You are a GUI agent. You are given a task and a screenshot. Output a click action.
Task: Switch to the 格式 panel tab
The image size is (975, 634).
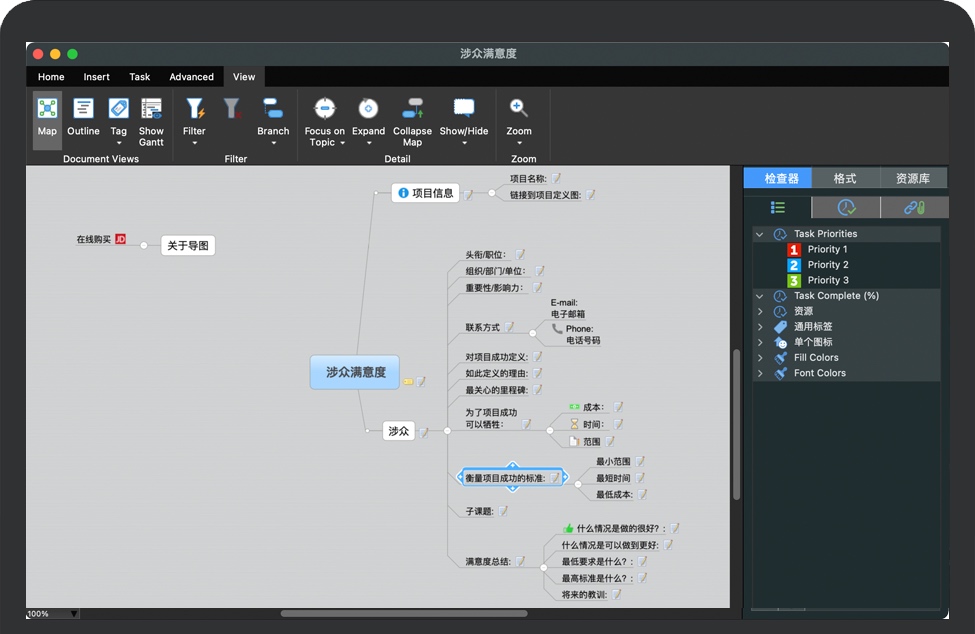point(845,178)
